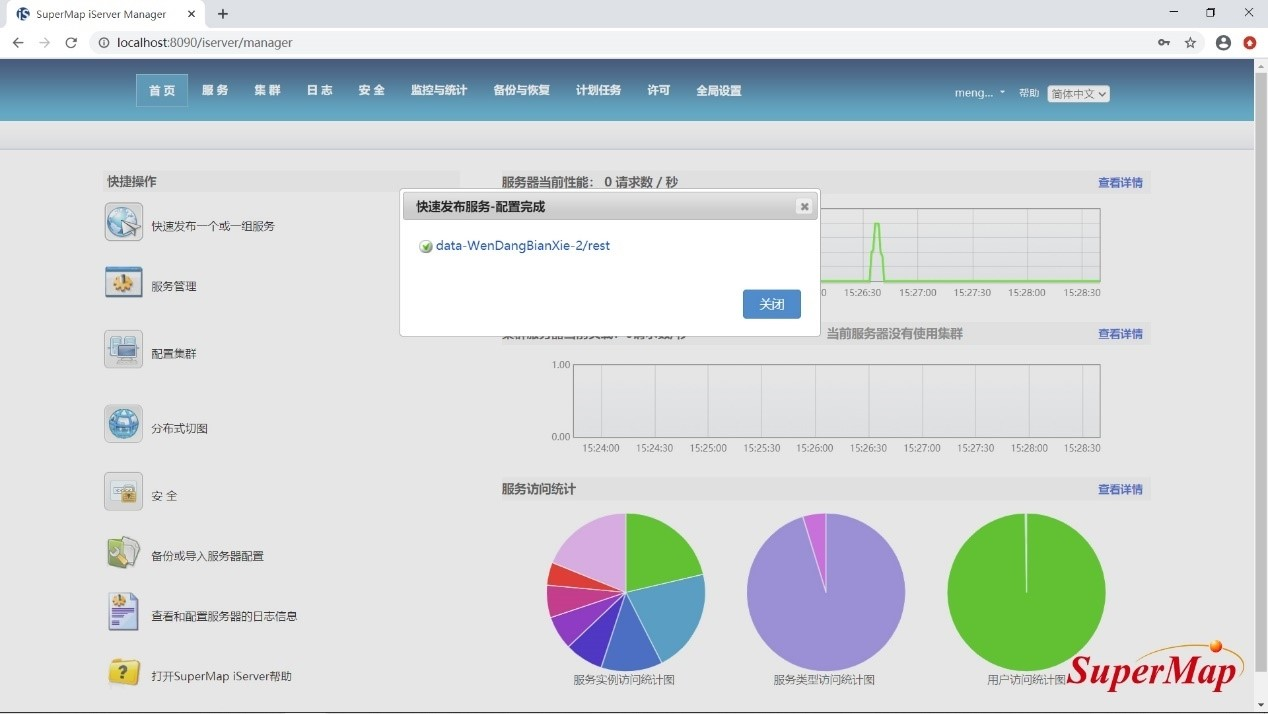Viewport: 1268px width, 714px height.
Task: Click the quick publish service globe icon
Action: point(124,222)
